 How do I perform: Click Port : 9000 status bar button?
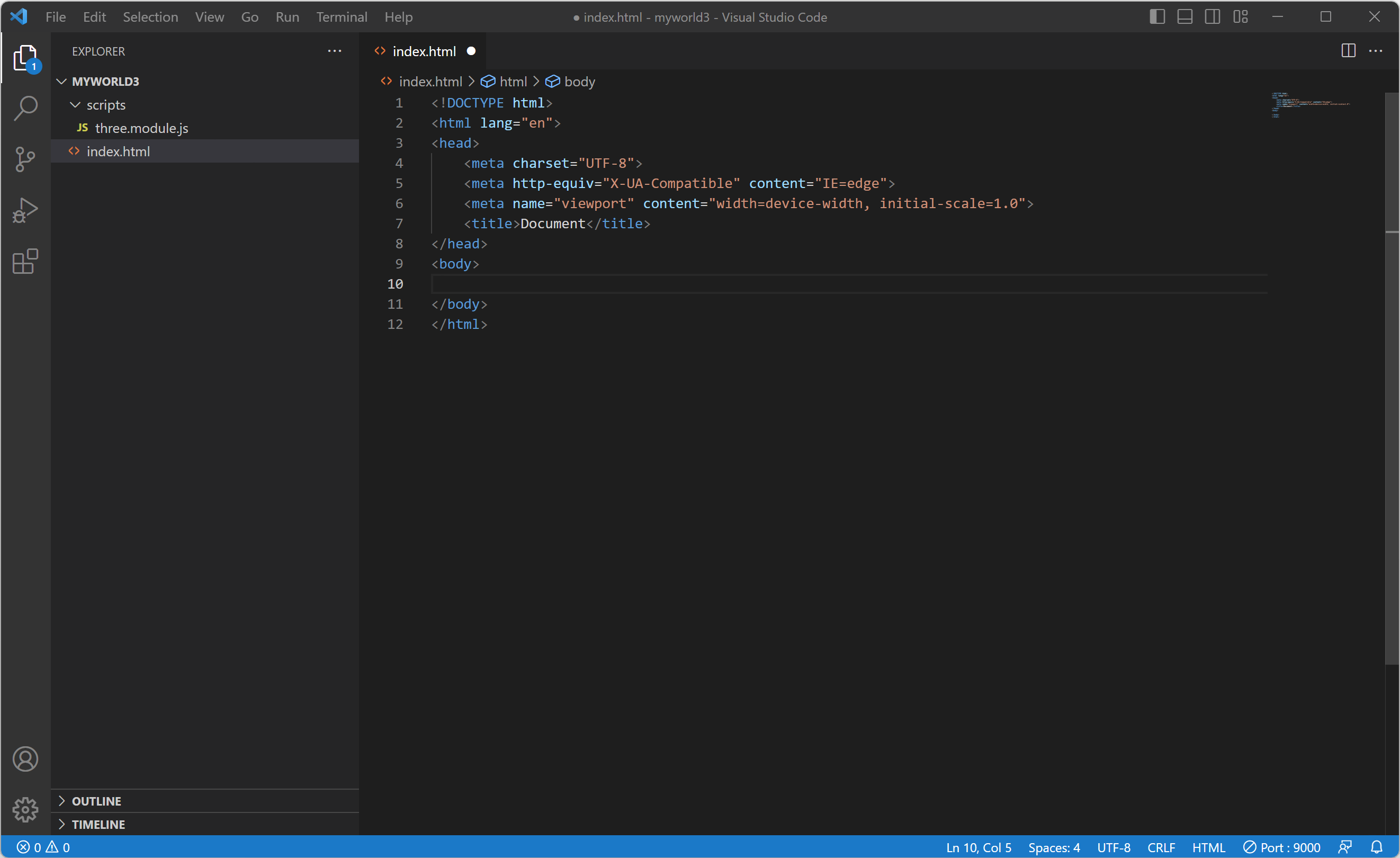coord(1281,847)
